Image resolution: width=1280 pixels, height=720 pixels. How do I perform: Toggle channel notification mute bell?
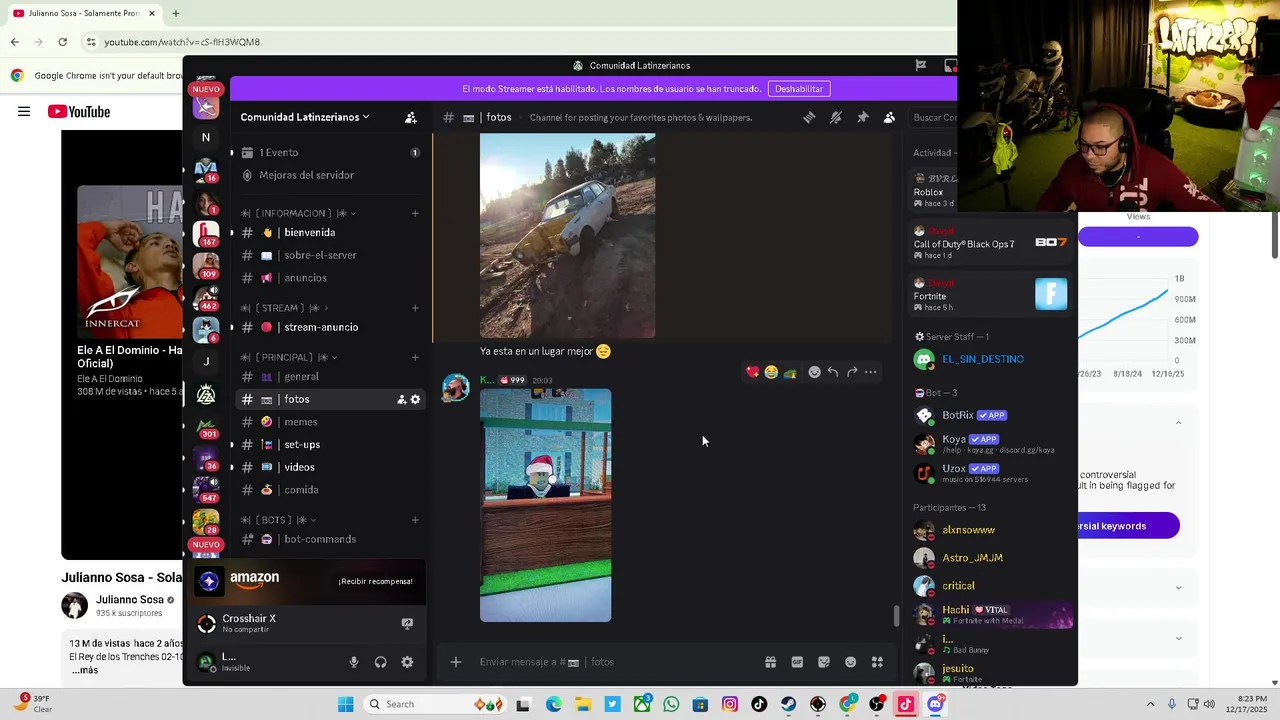click(836, 117)
